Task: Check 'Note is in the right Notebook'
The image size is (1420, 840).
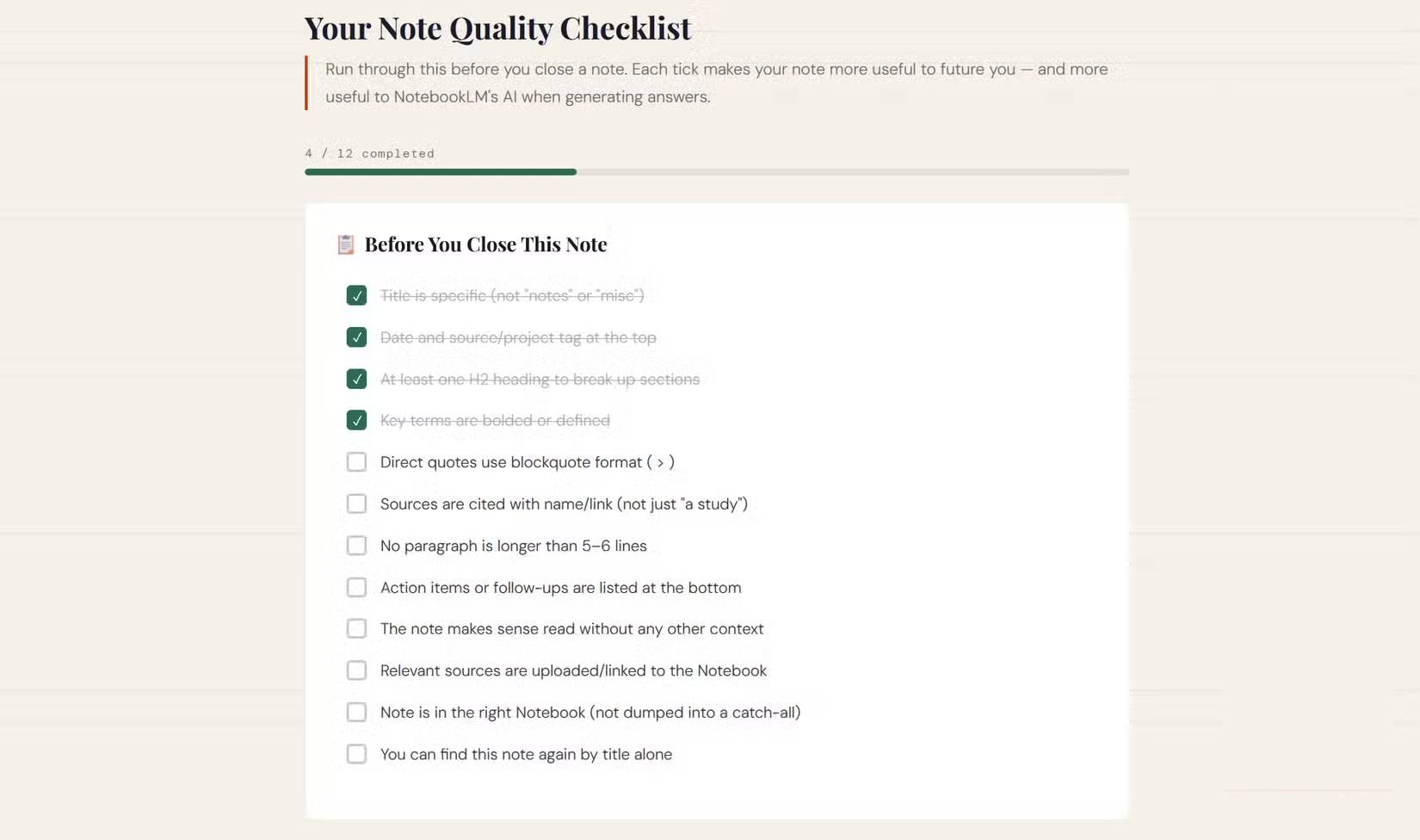Action: 356,712
